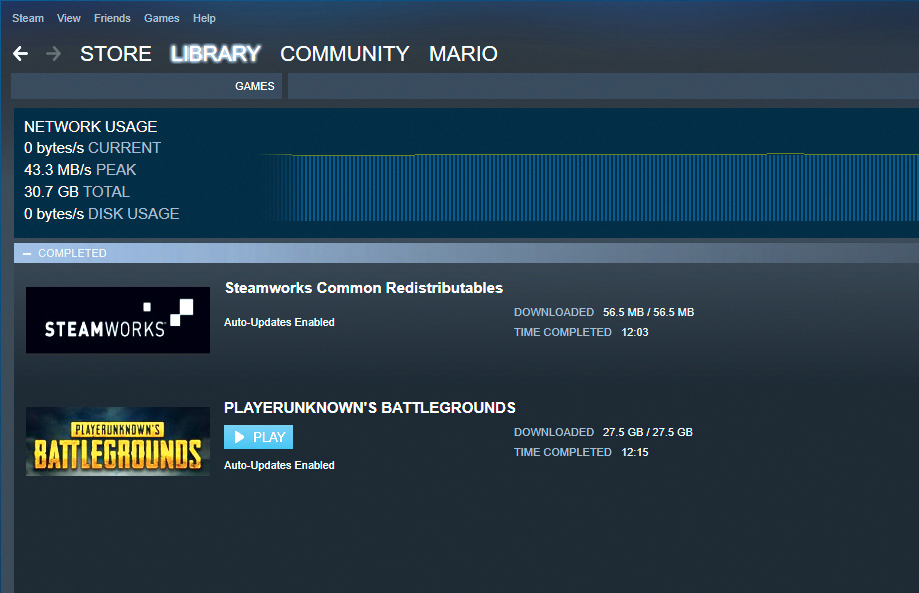Viewport: 919px width, 593px height.
Task: Click the back navigation arrow
Action: pyautogui.click(x=20, y=54)
